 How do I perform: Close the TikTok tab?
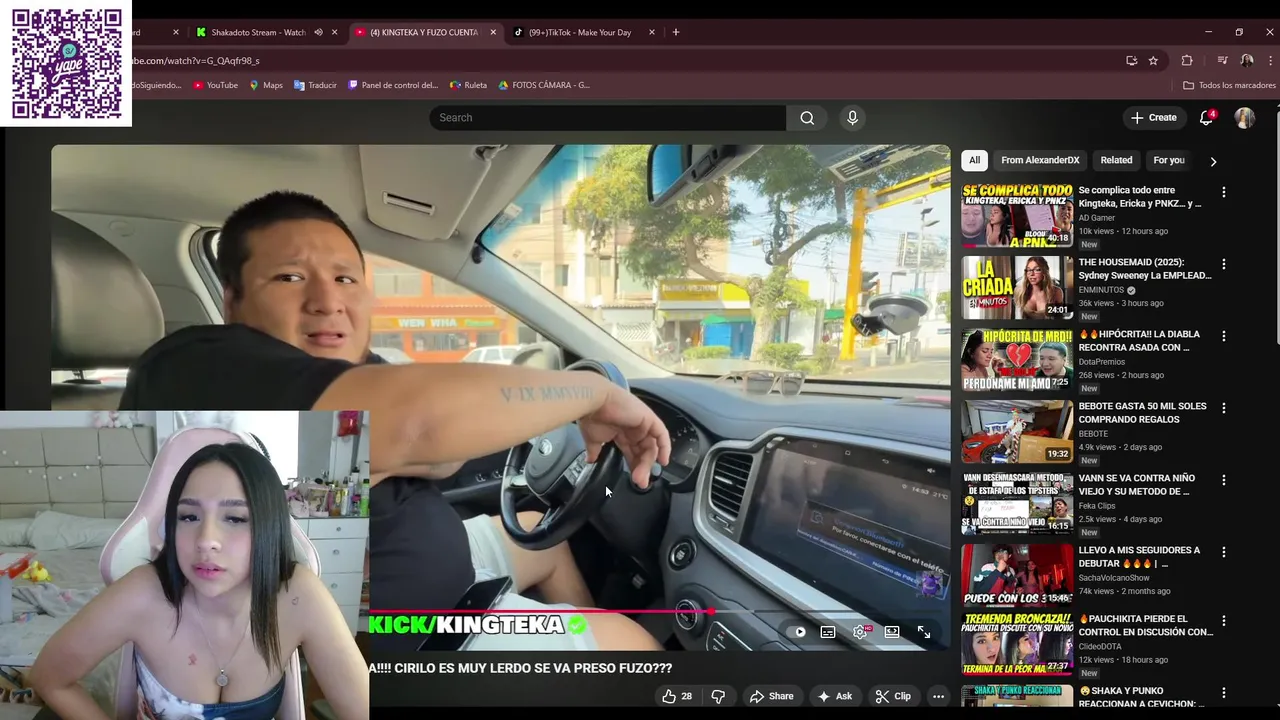click(x=652, y=32)
